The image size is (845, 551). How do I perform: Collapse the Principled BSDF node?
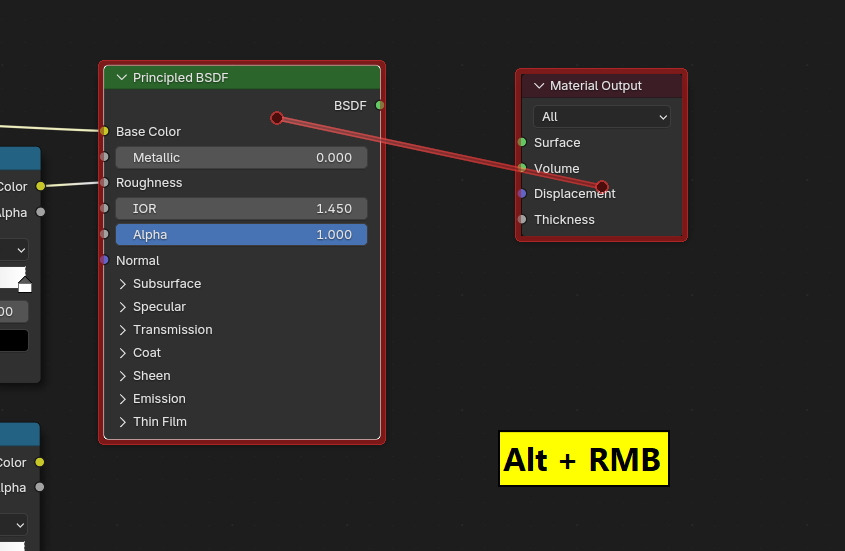(x=122, y=78)
